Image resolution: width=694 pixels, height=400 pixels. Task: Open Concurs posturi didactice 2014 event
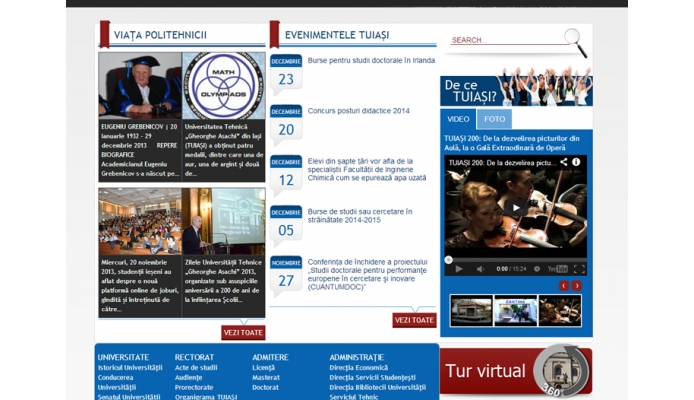click(359, 111)
